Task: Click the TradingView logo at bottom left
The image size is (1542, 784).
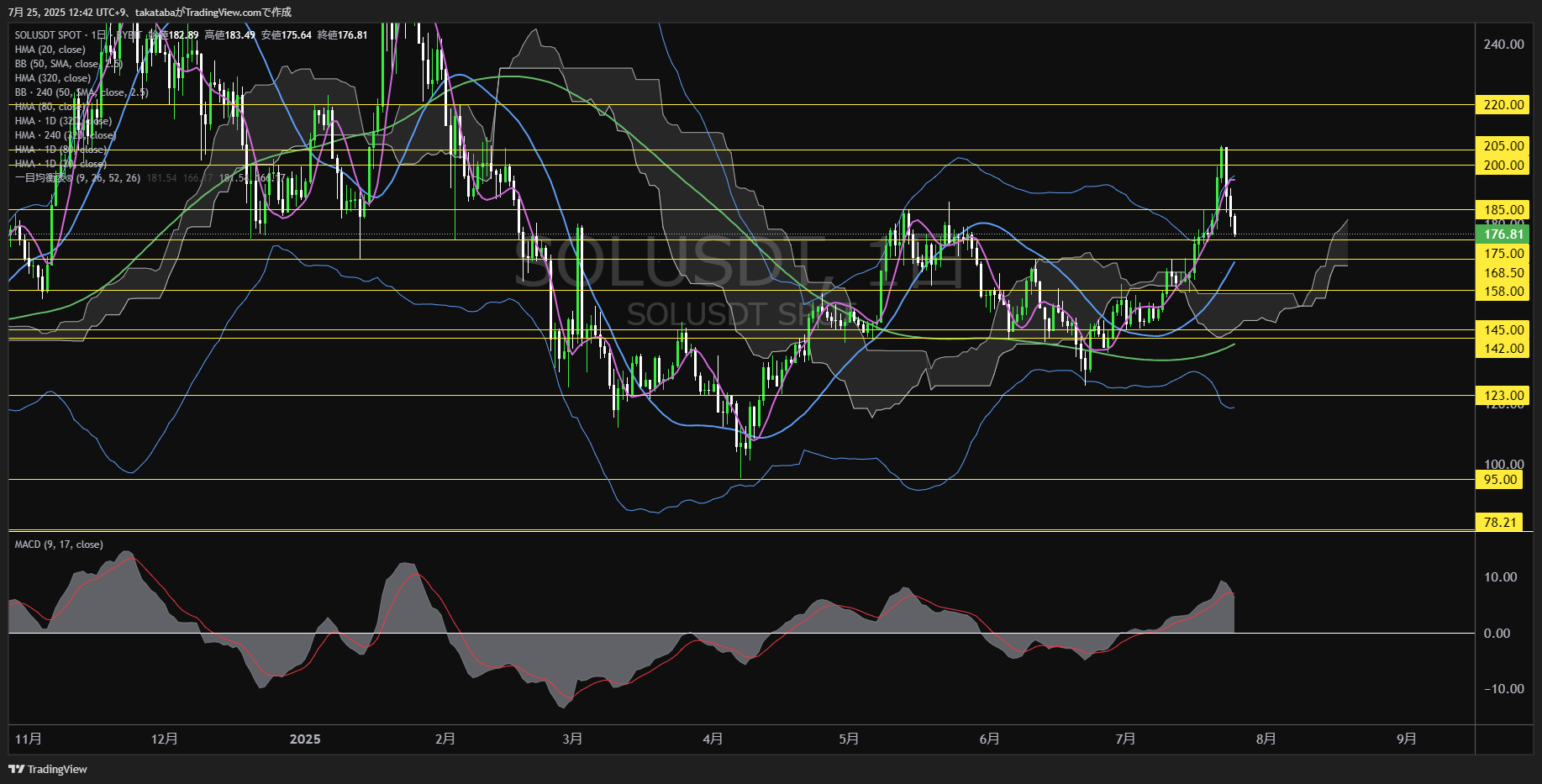Action: point(48,769)
